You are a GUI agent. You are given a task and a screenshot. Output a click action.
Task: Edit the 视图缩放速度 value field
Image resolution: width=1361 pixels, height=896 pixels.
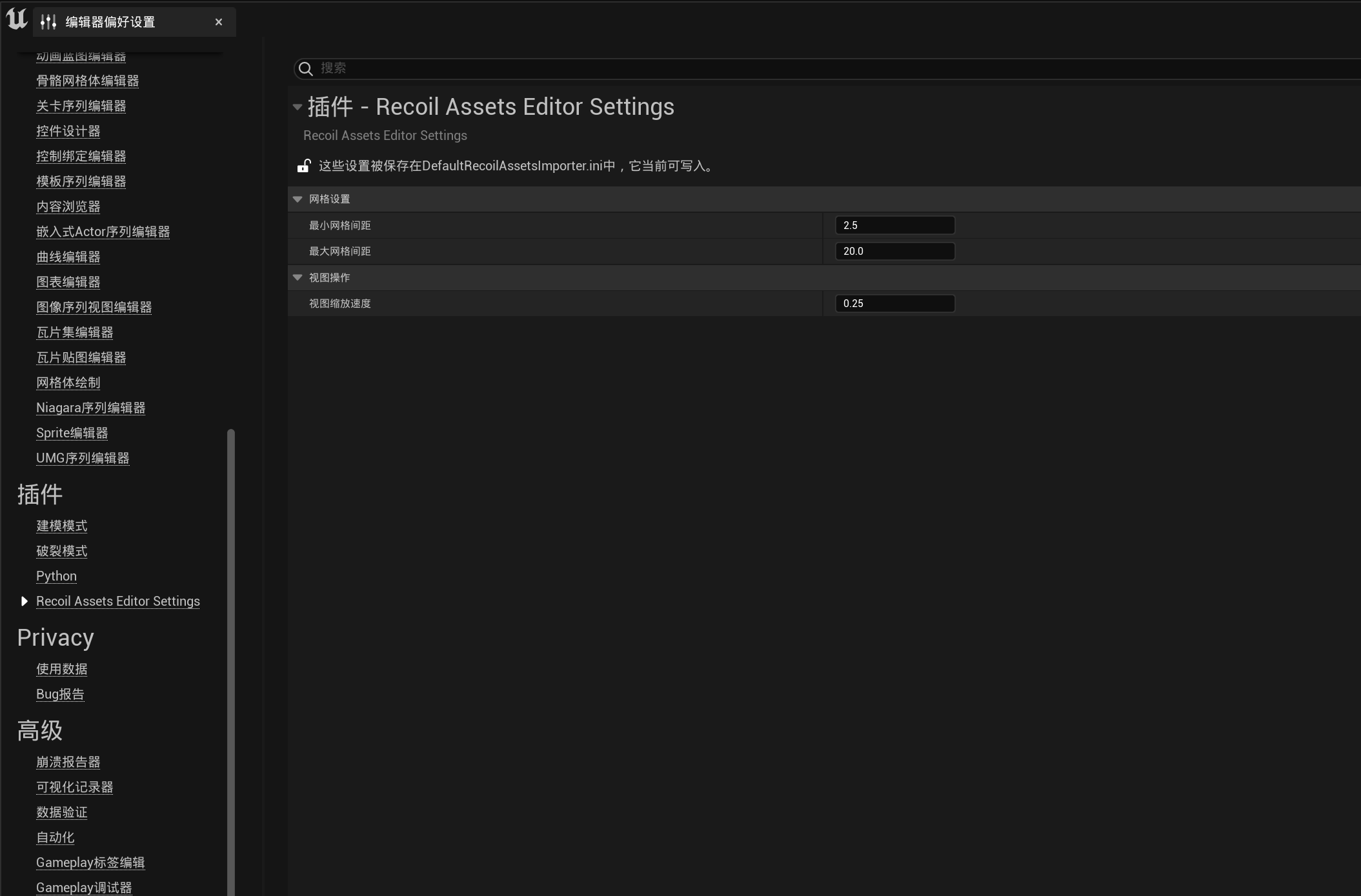coord(894,303)
